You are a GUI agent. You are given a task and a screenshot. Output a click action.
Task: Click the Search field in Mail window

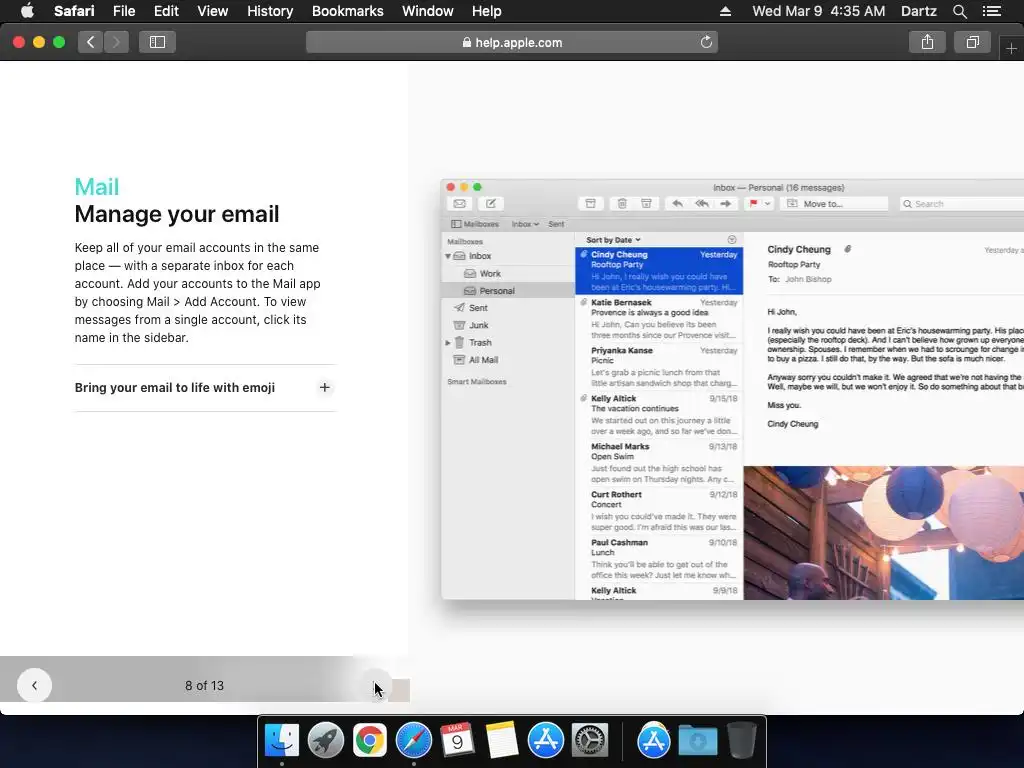pyautogui.click(x=960, y=204)
